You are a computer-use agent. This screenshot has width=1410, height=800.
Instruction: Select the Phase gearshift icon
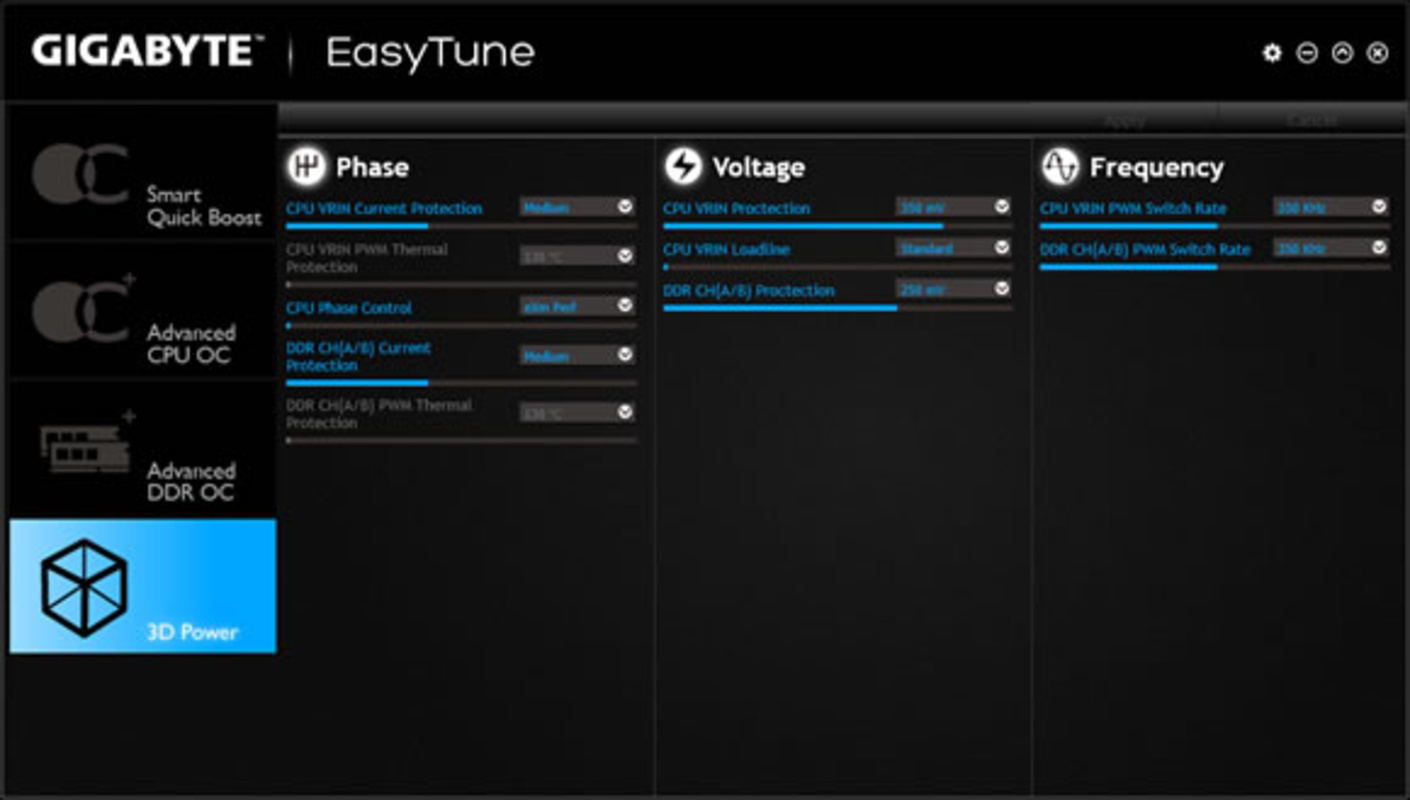[x=306, y=166]
